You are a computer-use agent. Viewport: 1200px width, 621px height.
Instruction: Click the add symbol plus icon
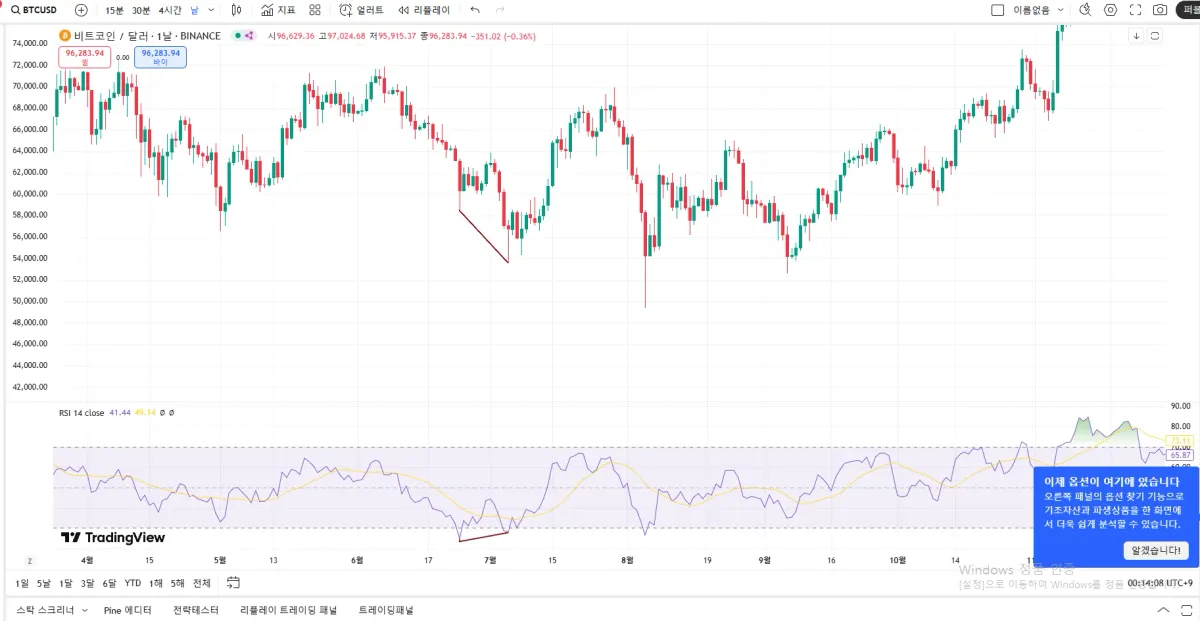point(81,10)
